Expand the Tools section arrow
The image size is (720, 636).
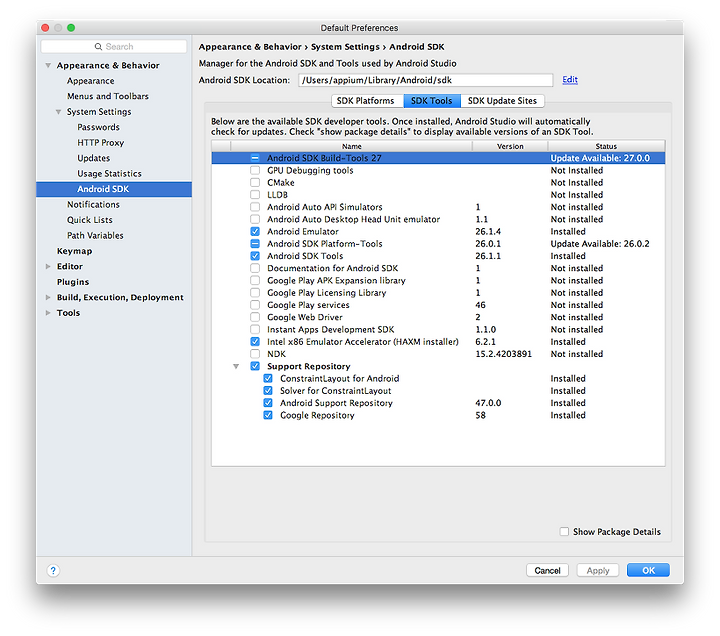click(x=48, y=313)
